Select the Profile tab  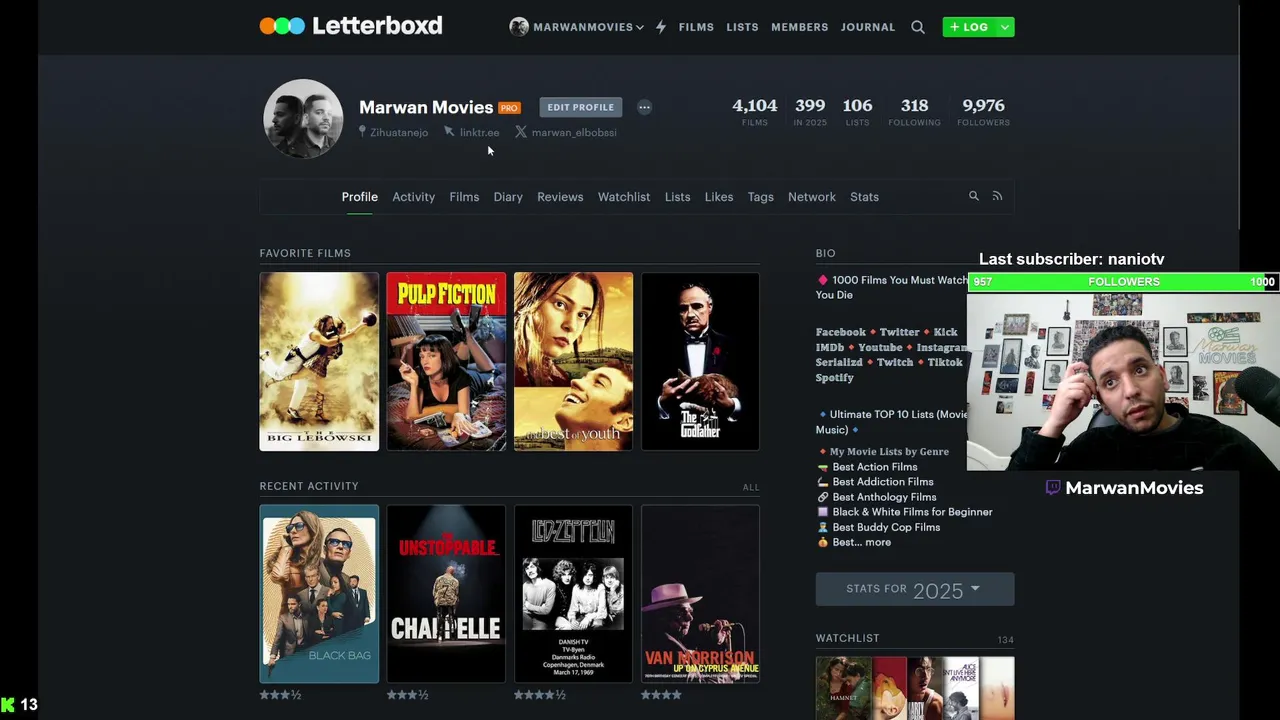(359, 197)
